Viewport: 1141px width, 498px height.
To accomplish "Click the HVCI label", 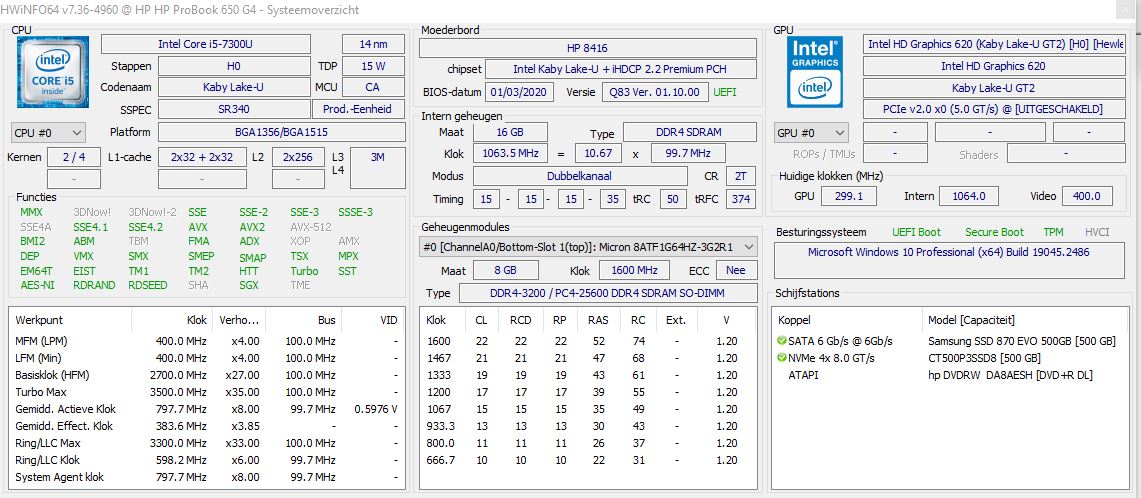I will point(1097,232).
